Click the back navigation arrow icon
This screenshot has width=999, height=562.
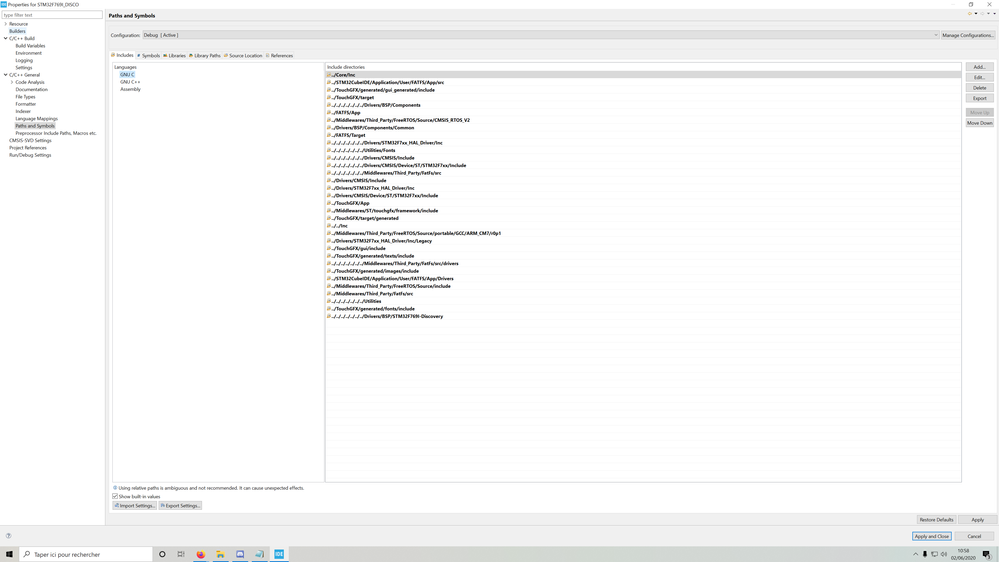(970, 13)
